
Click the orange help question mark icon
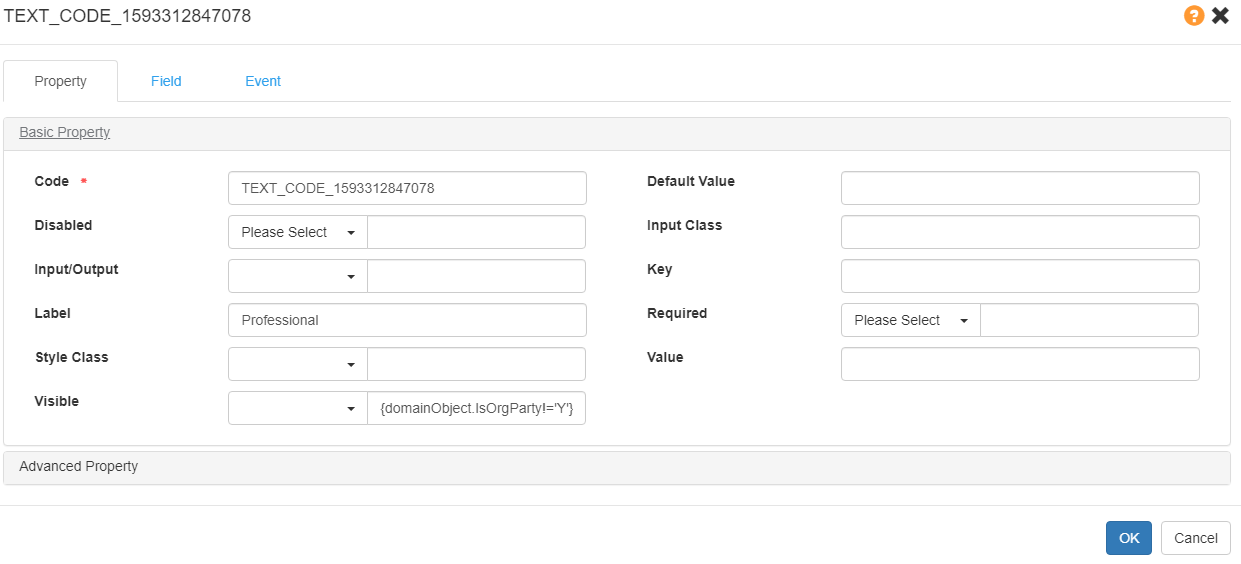point(1194,16)
